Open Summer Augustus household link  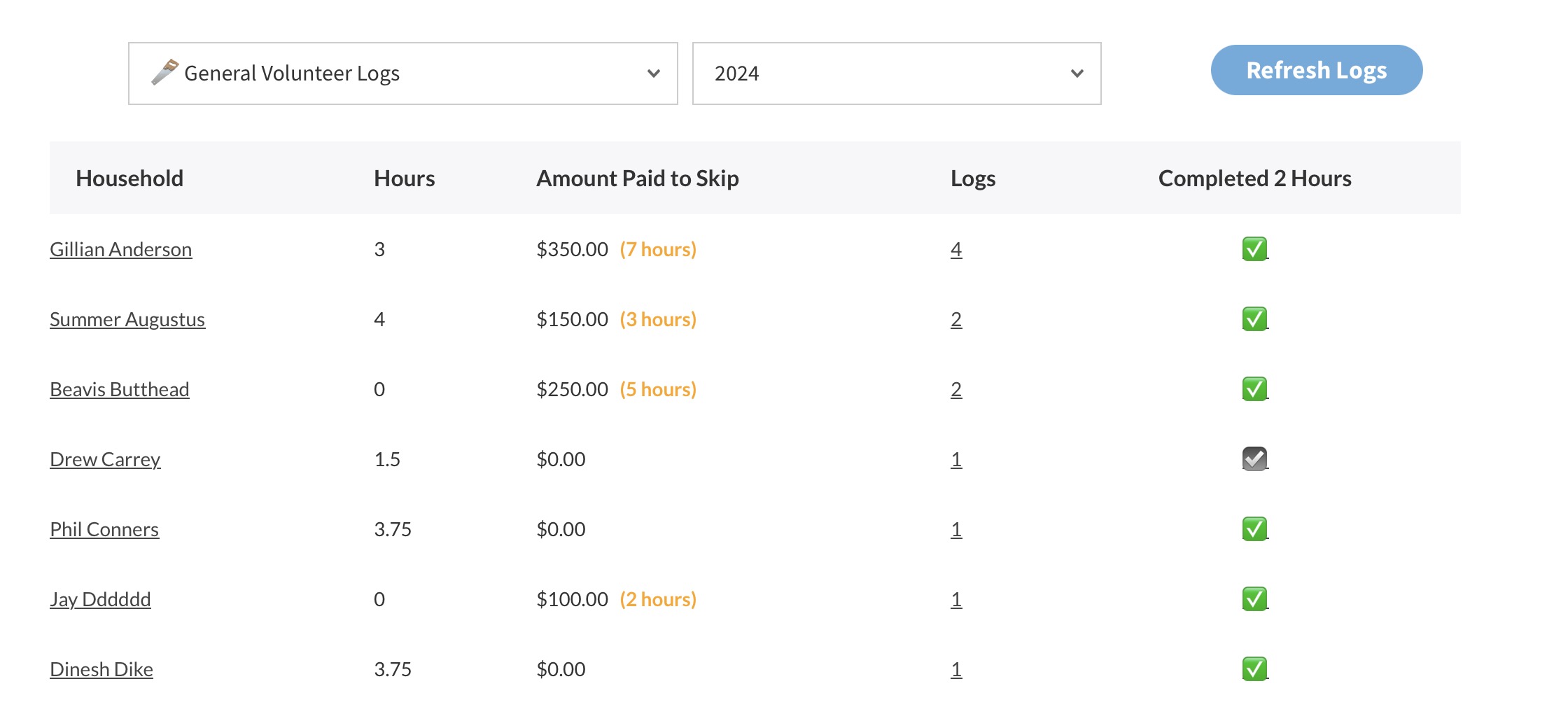pos(127,320)
